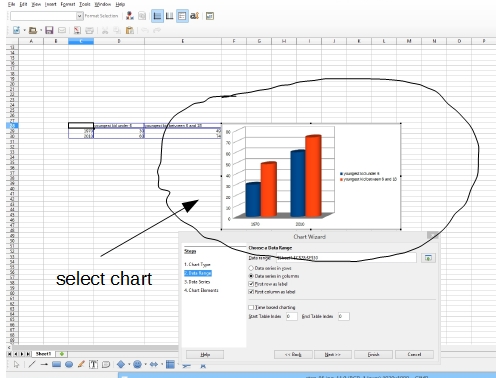
Task: Click Cancel in Chart Wizard
Action: click(x=414, y=354)
